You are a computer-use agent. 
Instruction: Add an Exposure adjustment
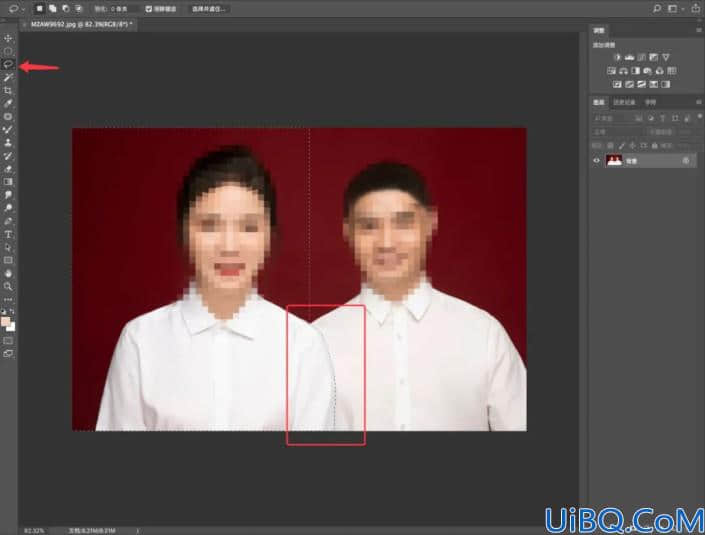[x=653, y=57]
